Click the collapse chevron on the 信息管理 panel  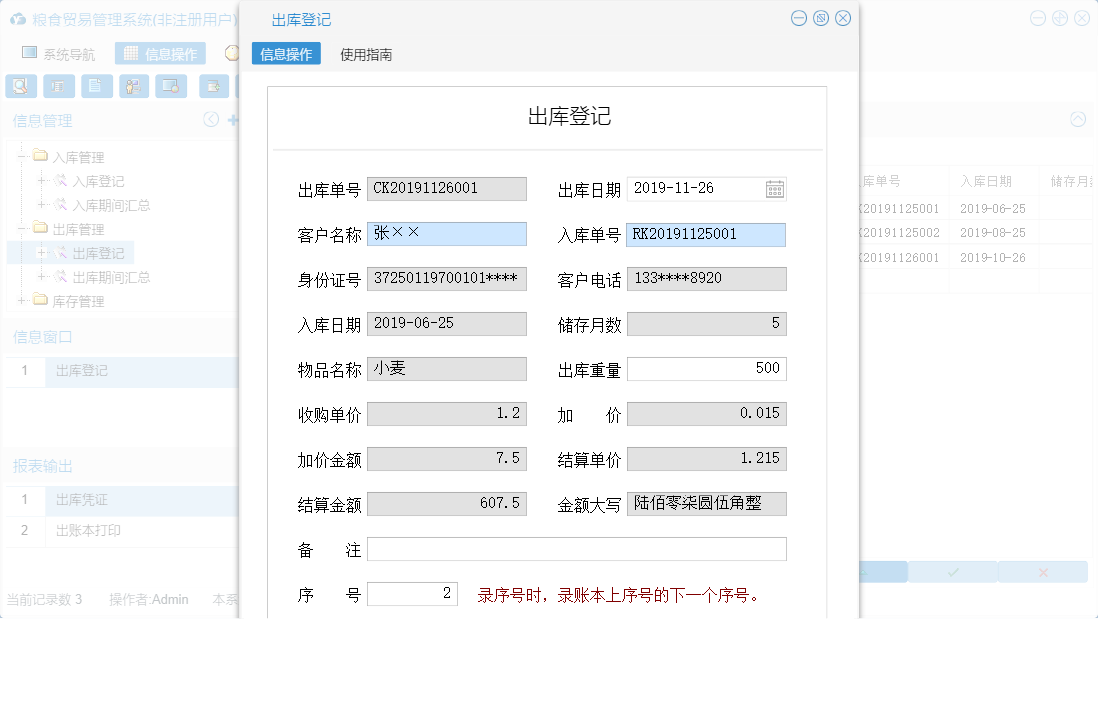coord(210,119)
